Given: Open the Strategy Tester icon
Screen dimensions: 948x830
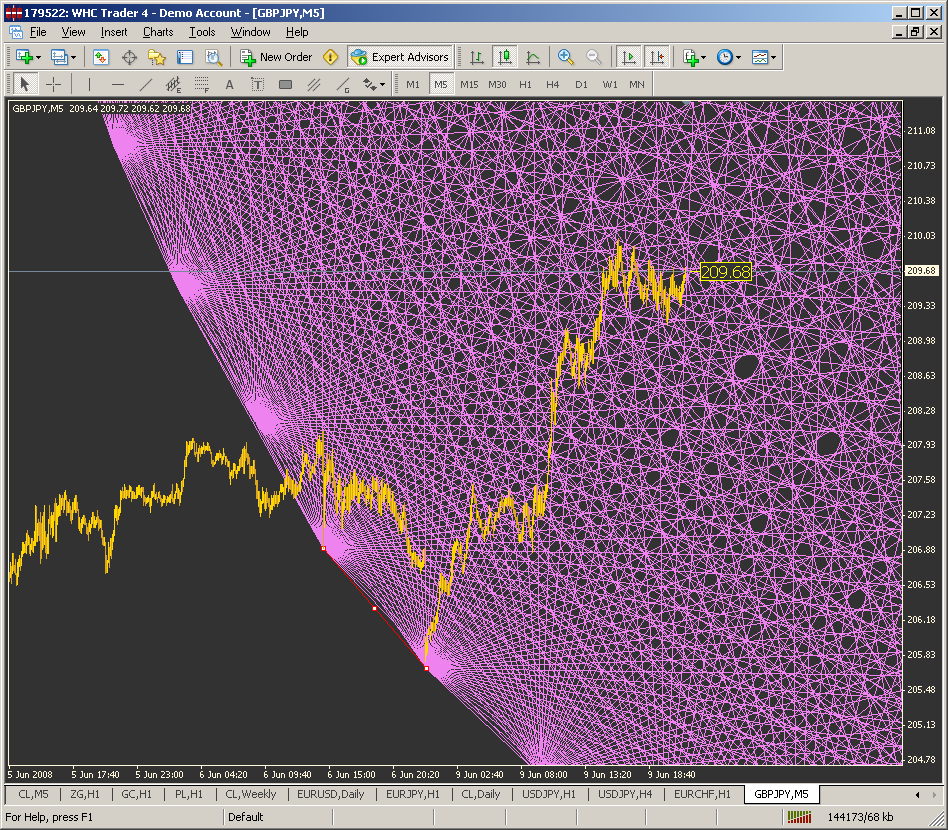Looking at the screenshot, I should tap(213, 57).
